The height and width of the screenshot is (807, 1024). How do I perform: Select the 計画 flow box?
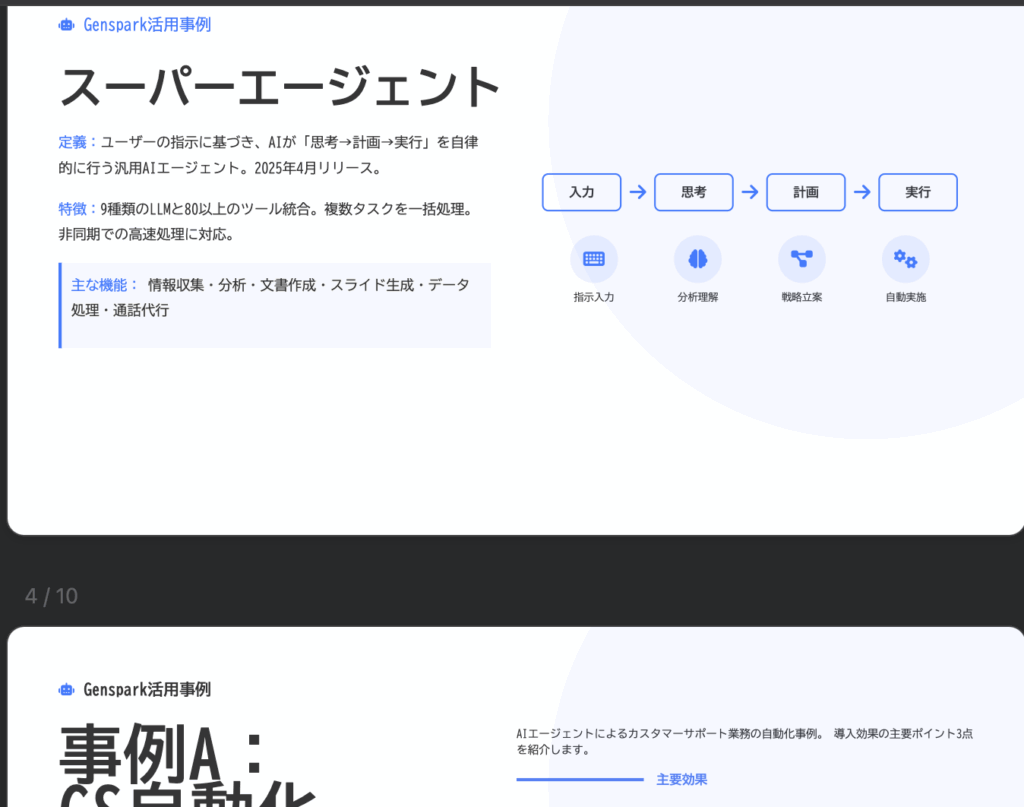point(806,192)
